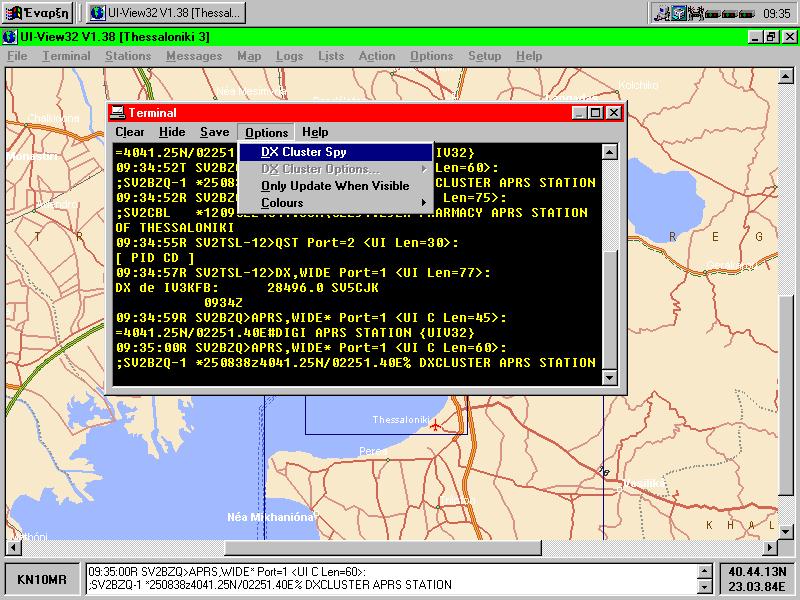
Task: Open the File menu
Action: (17, 56)
